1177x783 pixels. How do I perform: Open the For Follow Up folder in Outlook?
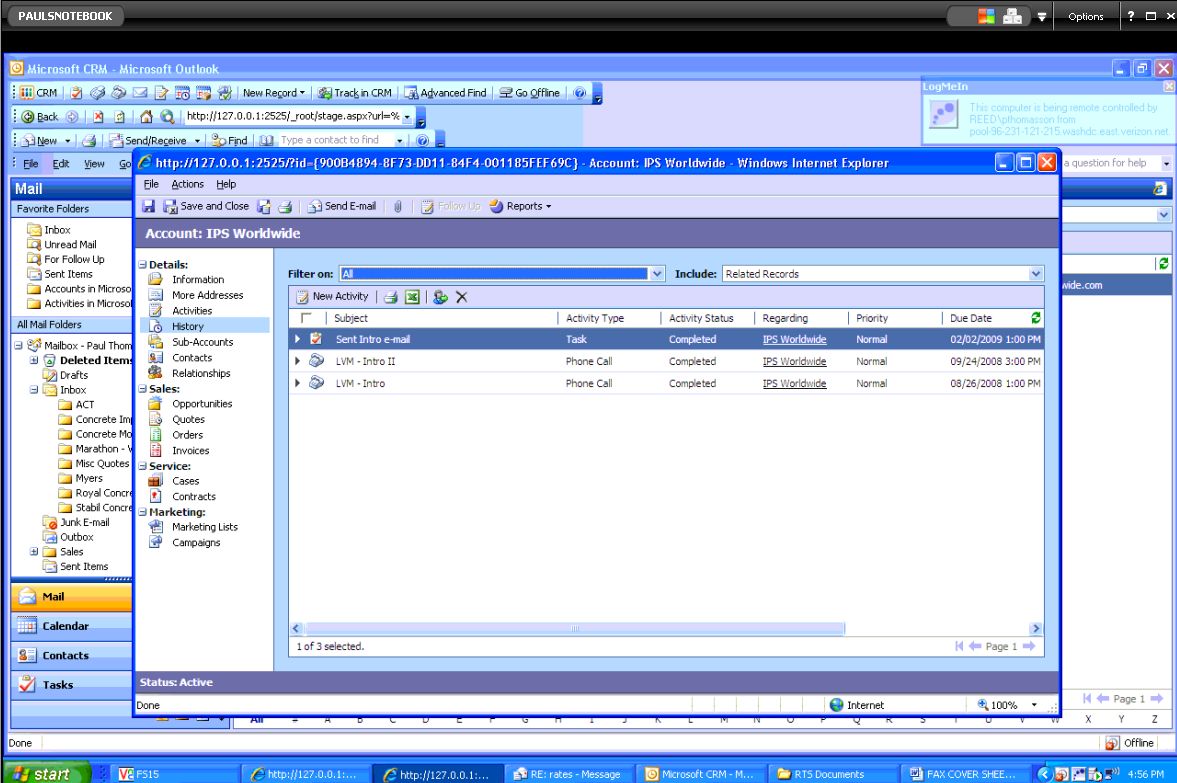click(74, 260)
